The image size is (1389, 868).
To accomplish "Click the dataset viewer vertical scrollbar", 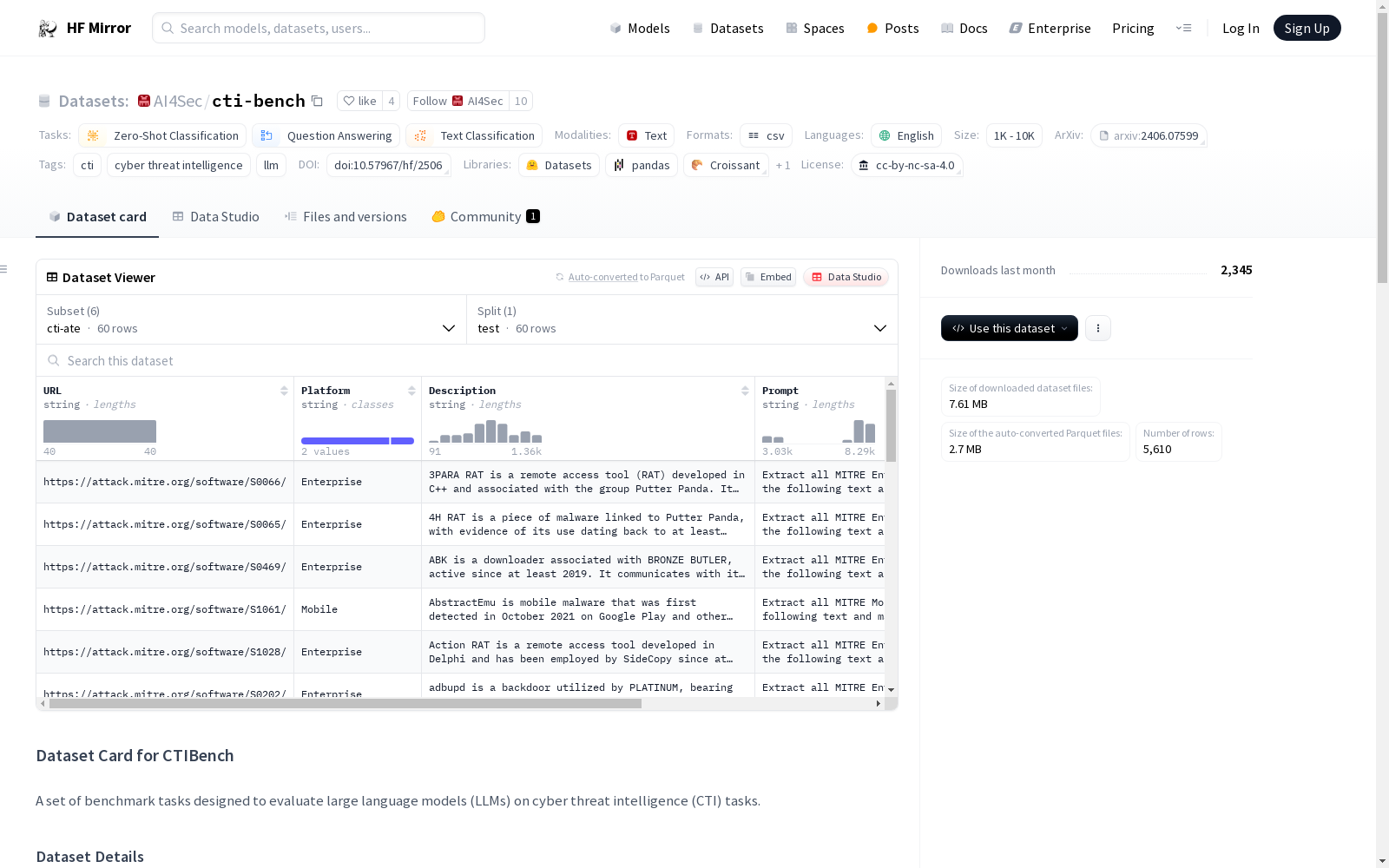I will pyautogui.click(x=891, y=425).
